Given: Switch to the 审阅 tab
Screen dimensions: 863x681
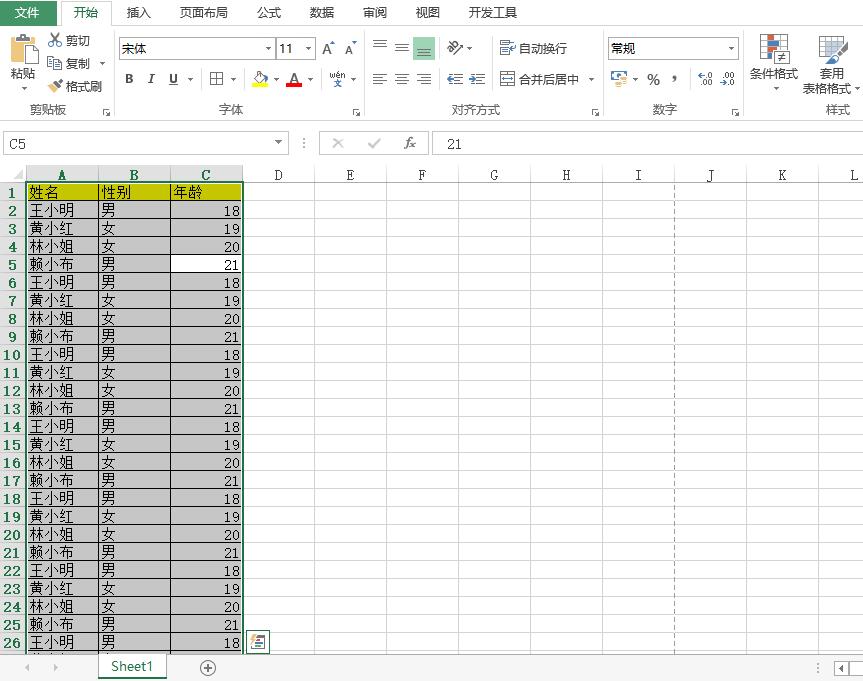Looking at the screenshot, I should [x=374, y=13].
